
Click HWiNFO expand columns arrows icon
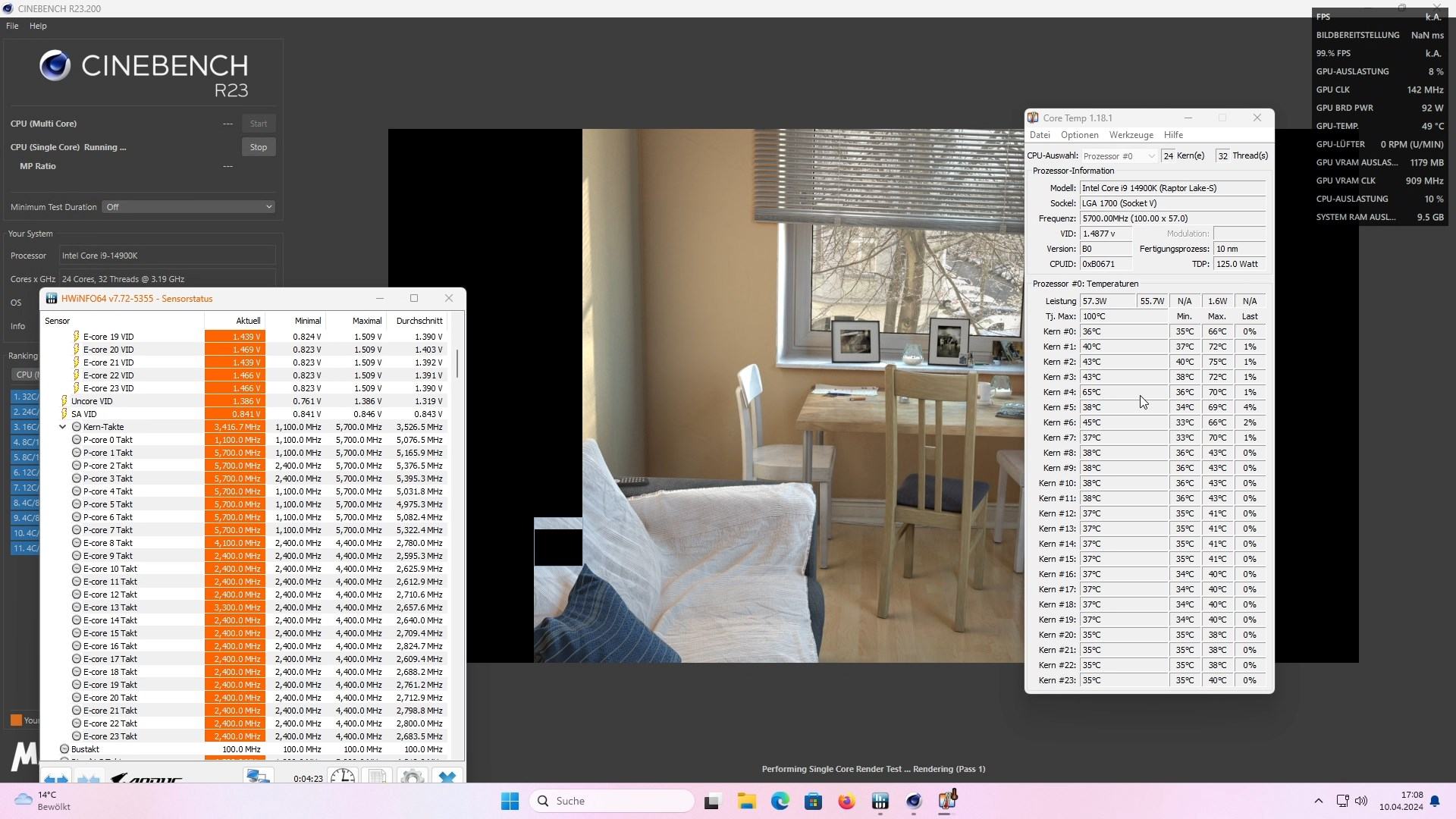[56, 777]
